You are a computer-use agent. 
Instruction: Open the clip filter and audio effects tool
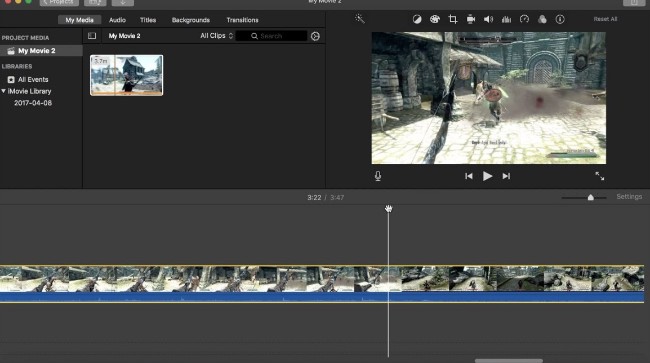point(542,19)
